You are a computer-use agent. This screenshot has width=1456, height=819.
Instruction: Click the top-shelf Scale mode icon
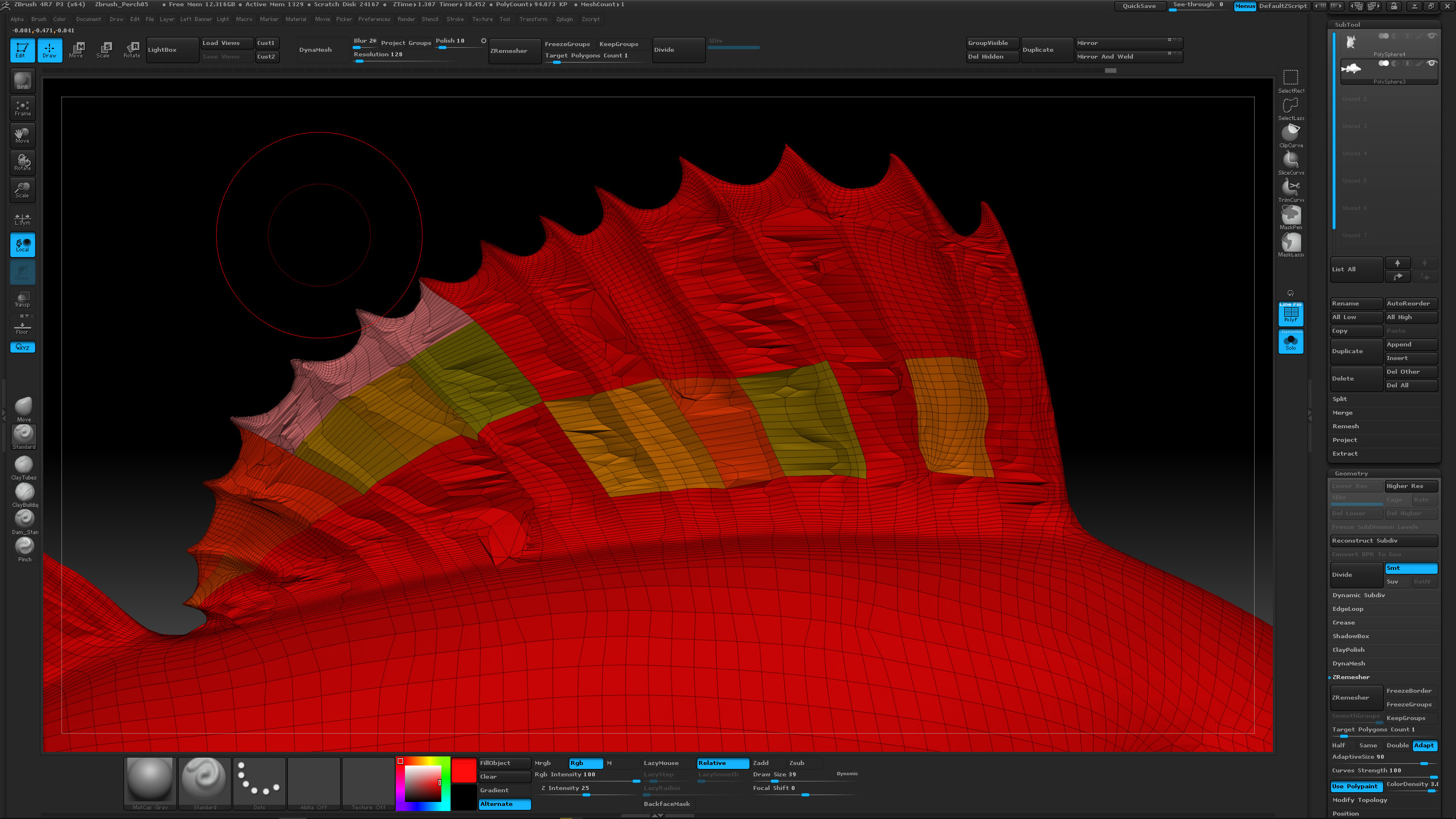[x=104, y=50]
